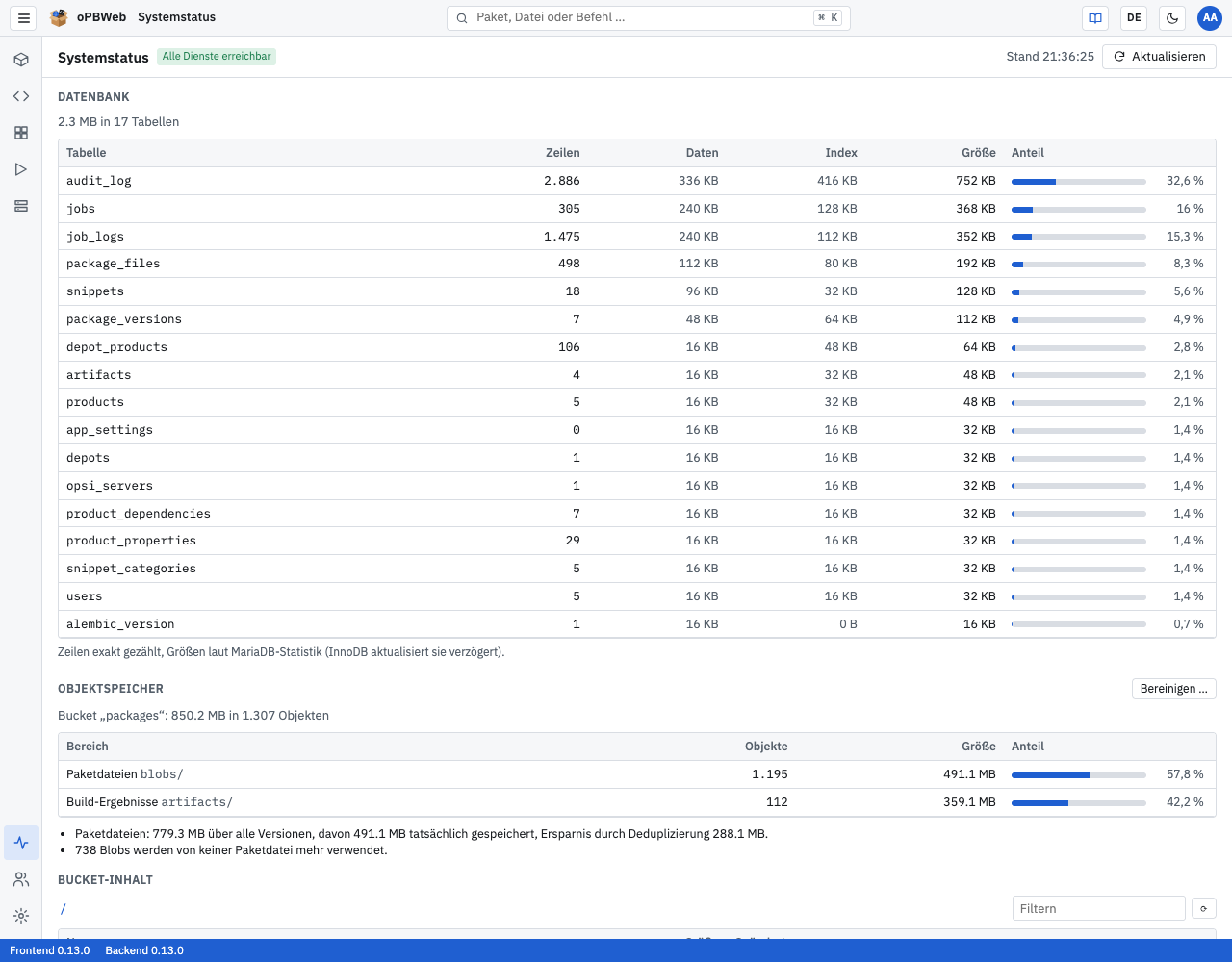Toggle dark mode with the moon icon
Viewport: 1232px width, 962px height.
coord(1172,17)
